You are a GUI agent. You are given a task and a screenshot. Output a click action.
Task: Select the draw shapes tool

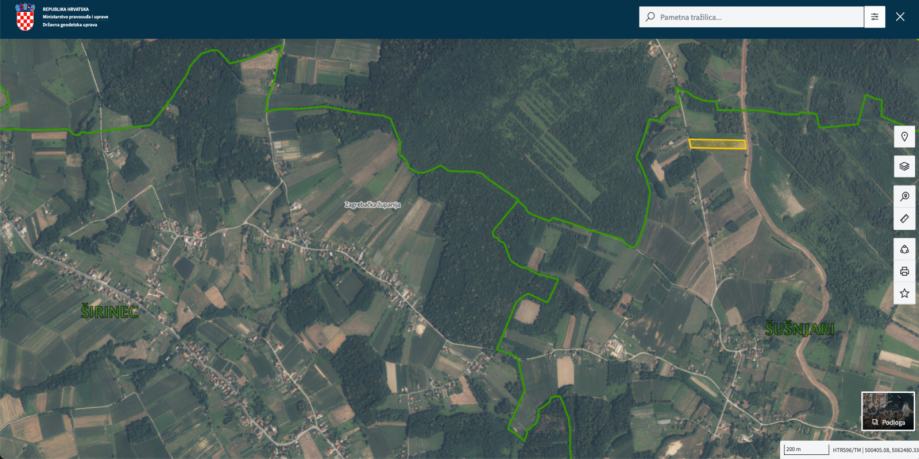[x=904, y=249]
